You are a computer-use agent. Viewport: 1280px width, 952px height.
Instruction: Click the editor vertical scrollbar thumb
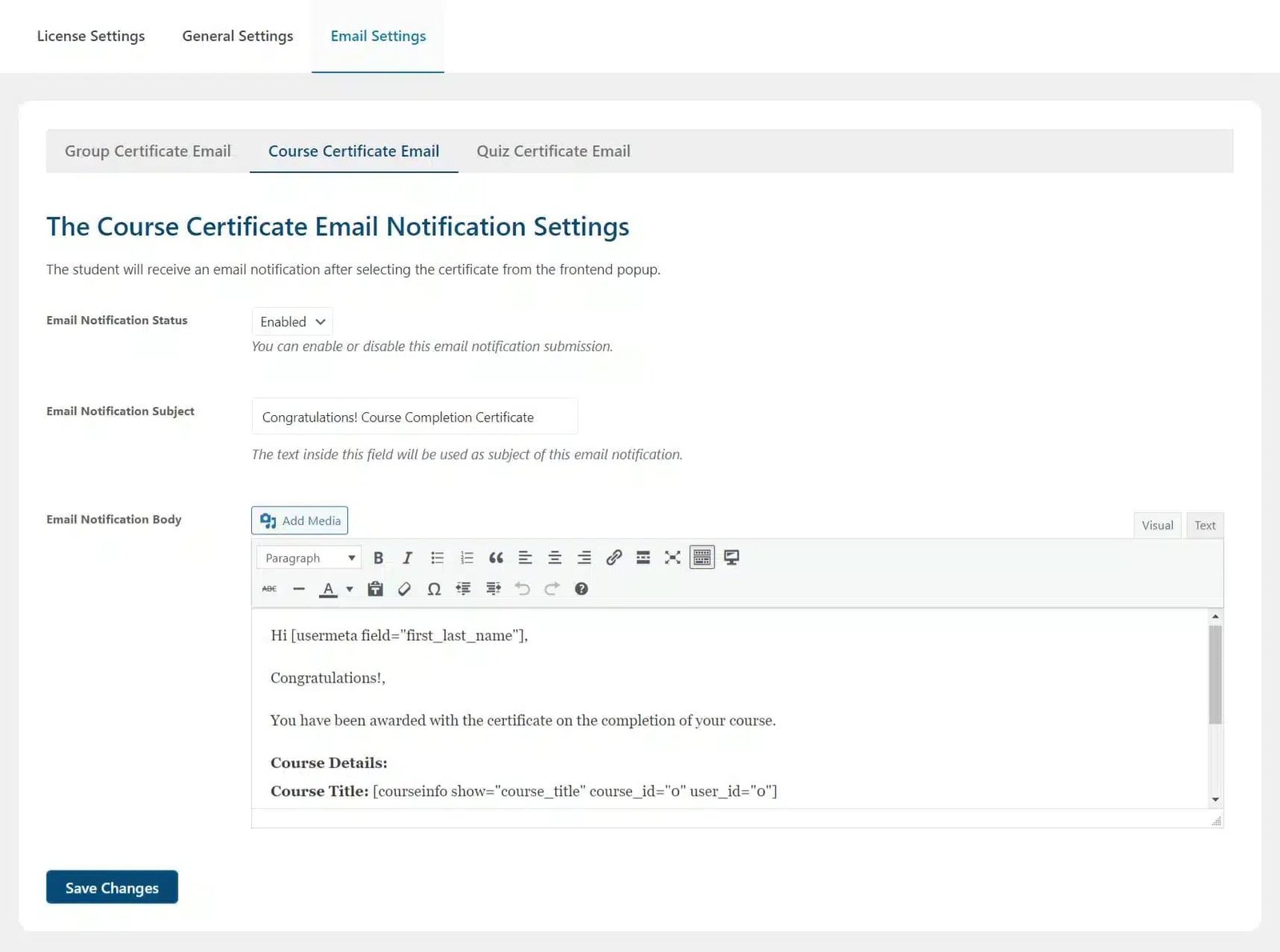pyautogui.click(x=1215, y=674)
